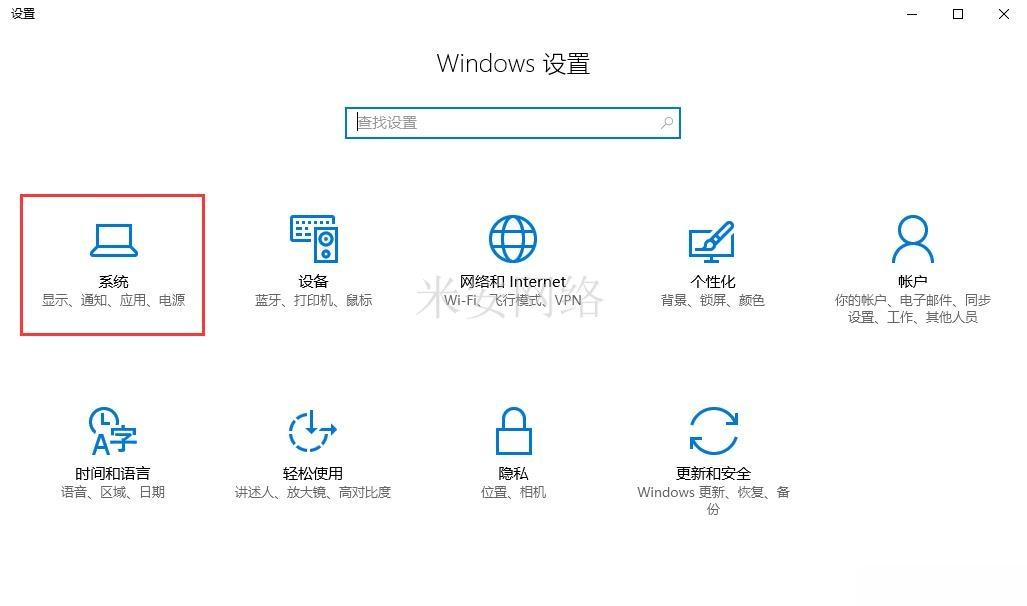Click 语音、区域、日期 subtitle
The width and height of the screenshot is (1027, 606).
pos(113,493)
